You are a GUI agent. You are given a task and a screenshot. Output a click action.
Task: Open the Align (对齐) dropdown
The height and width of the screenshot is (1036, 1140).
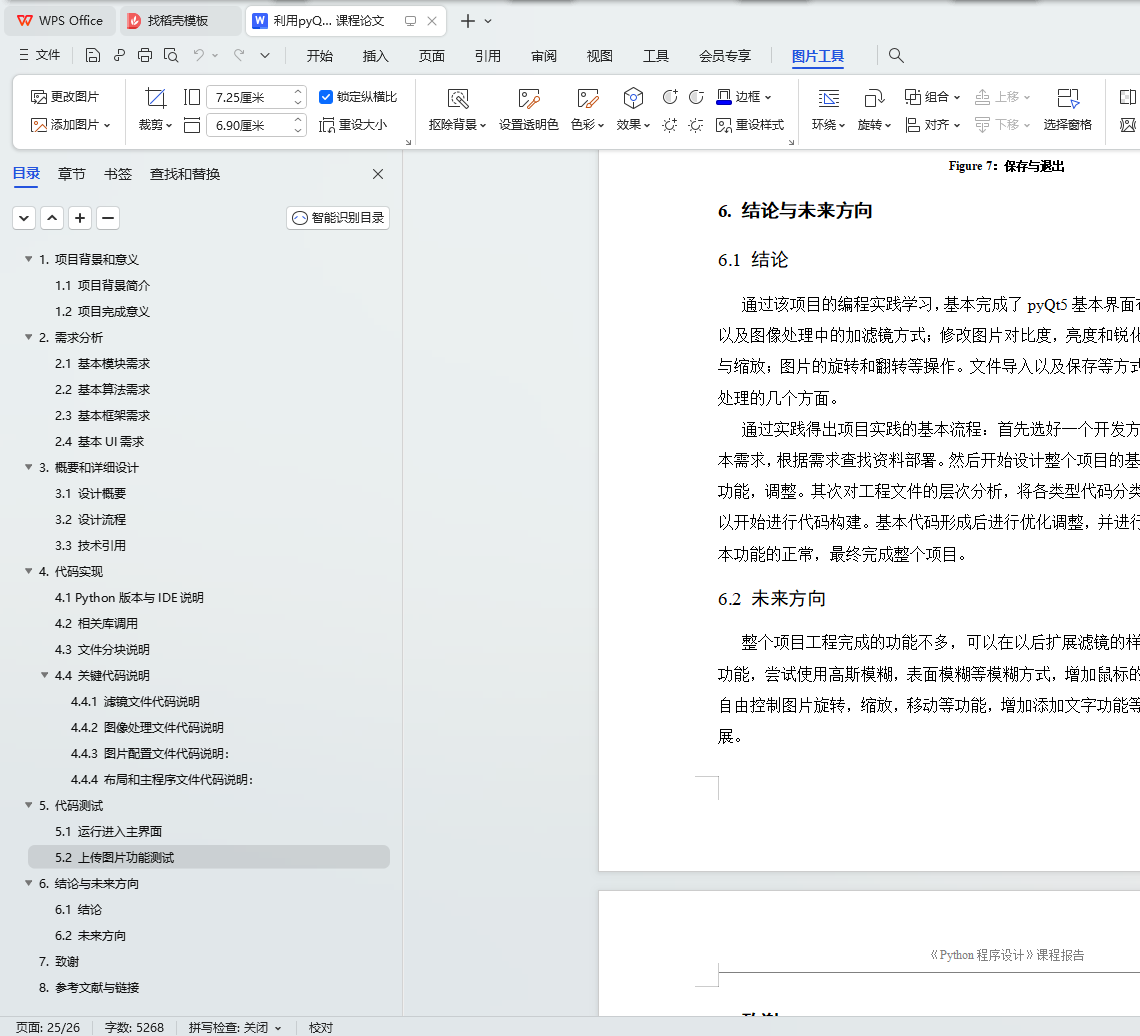coord(932,125)
